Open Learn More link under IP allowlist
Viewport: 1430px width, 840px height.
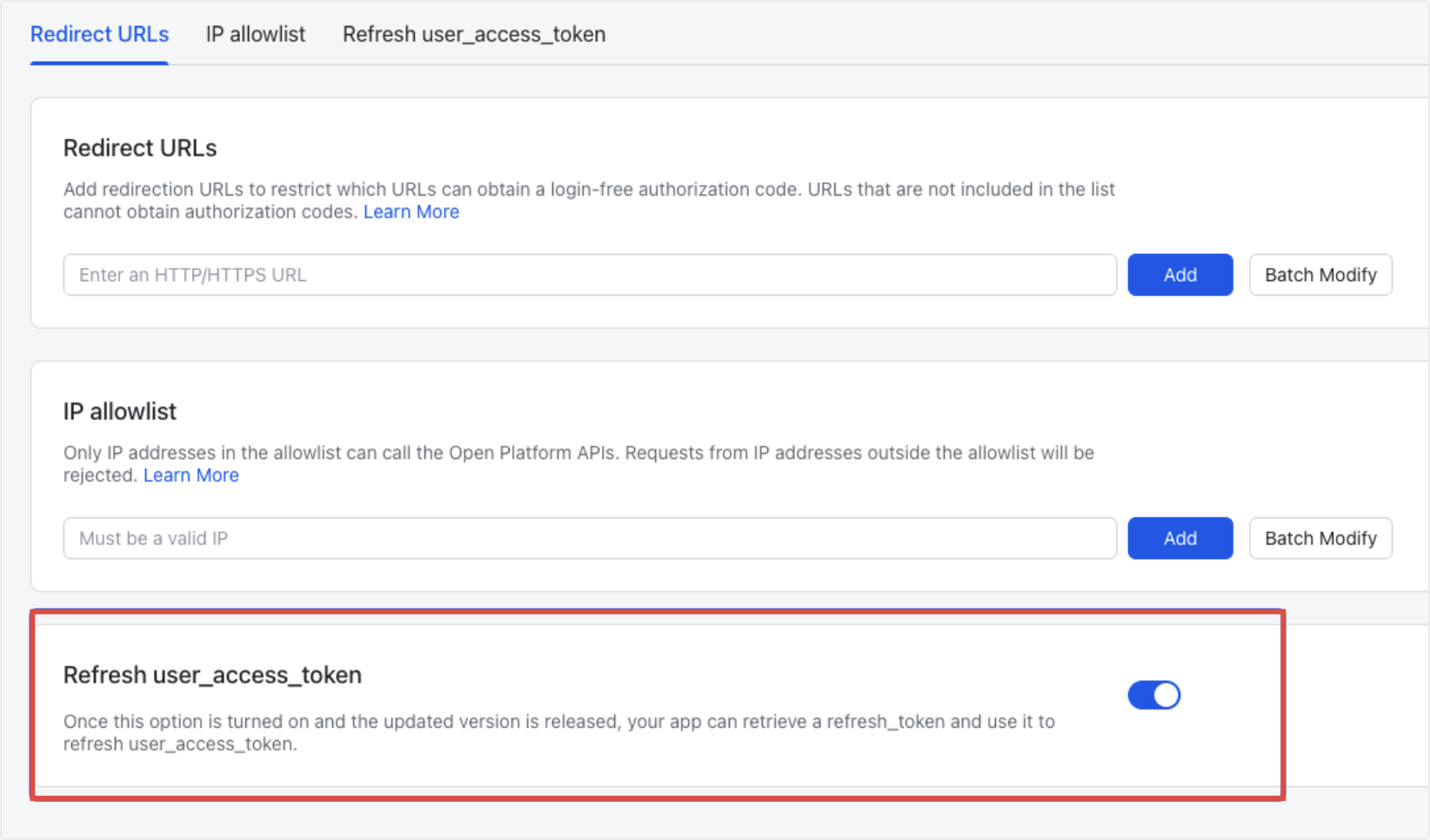[x=190, y=476]
